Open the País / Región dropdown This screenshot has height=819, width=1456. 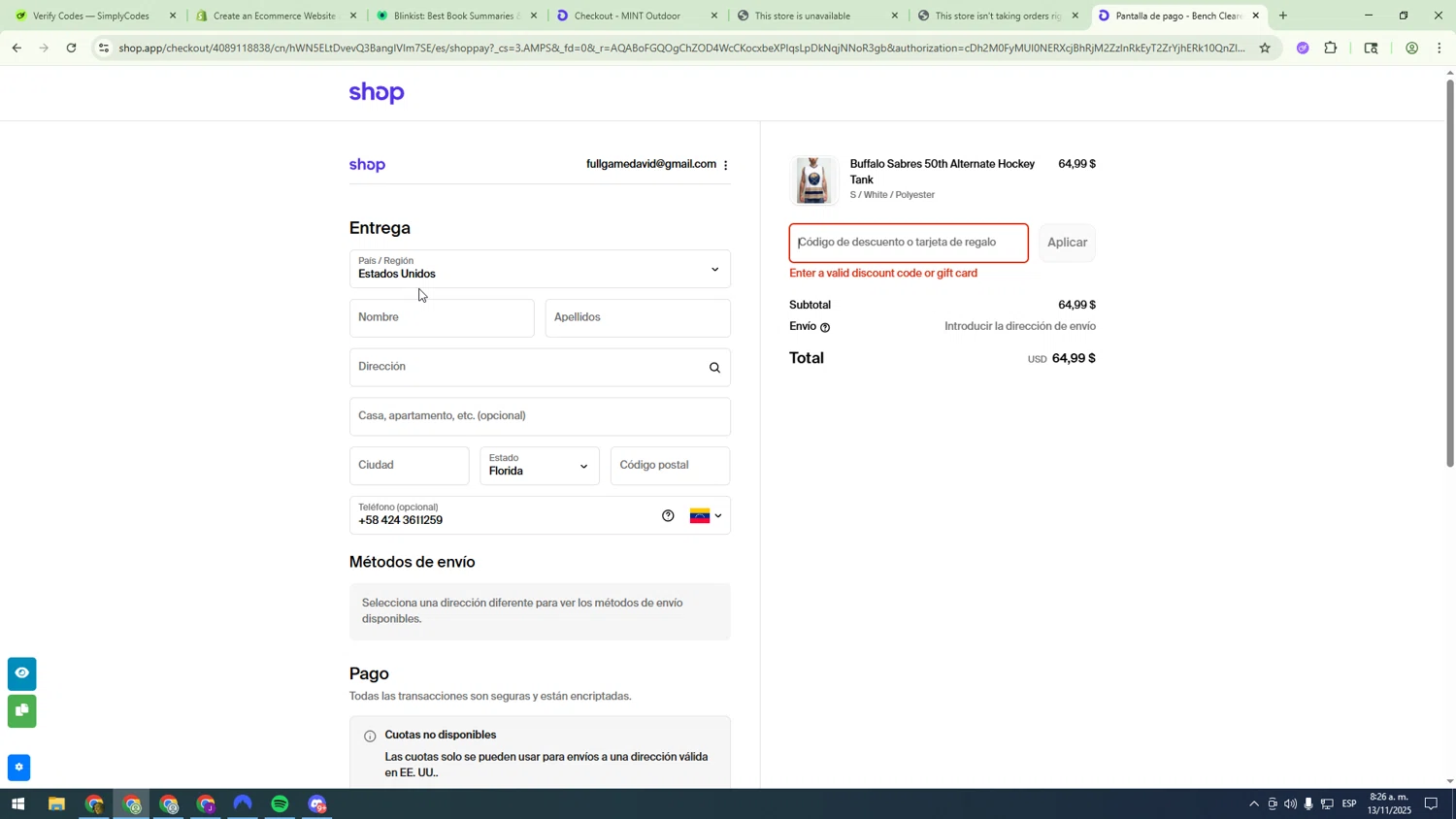(x=540, y=269)
